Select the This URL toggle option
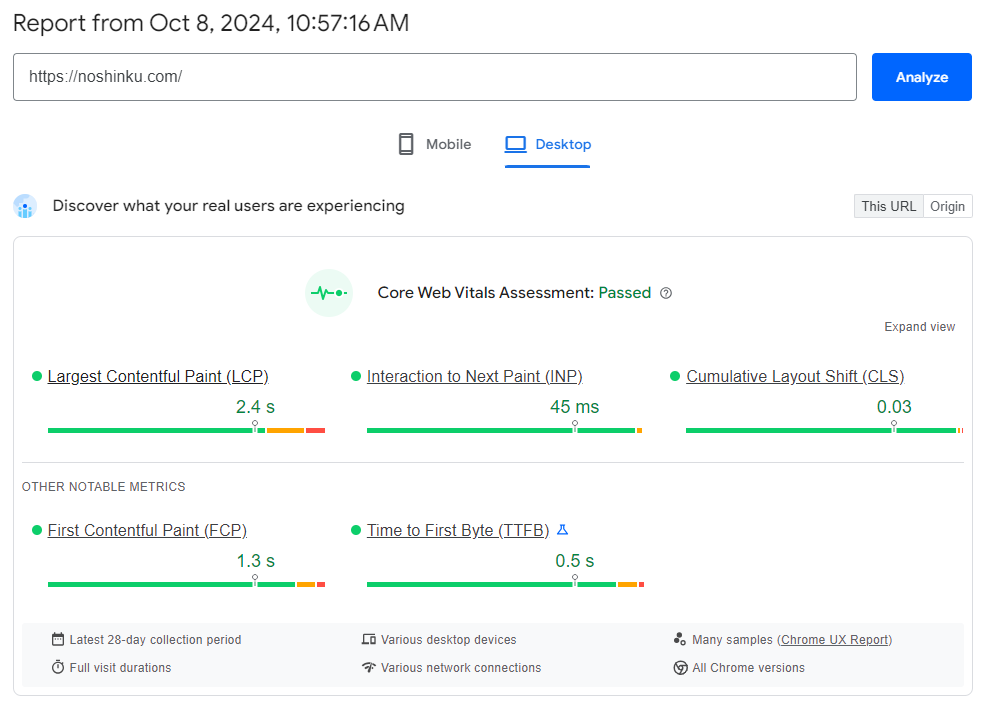The width and height of the screenshot is (996, 707). [x=888, y=206]
